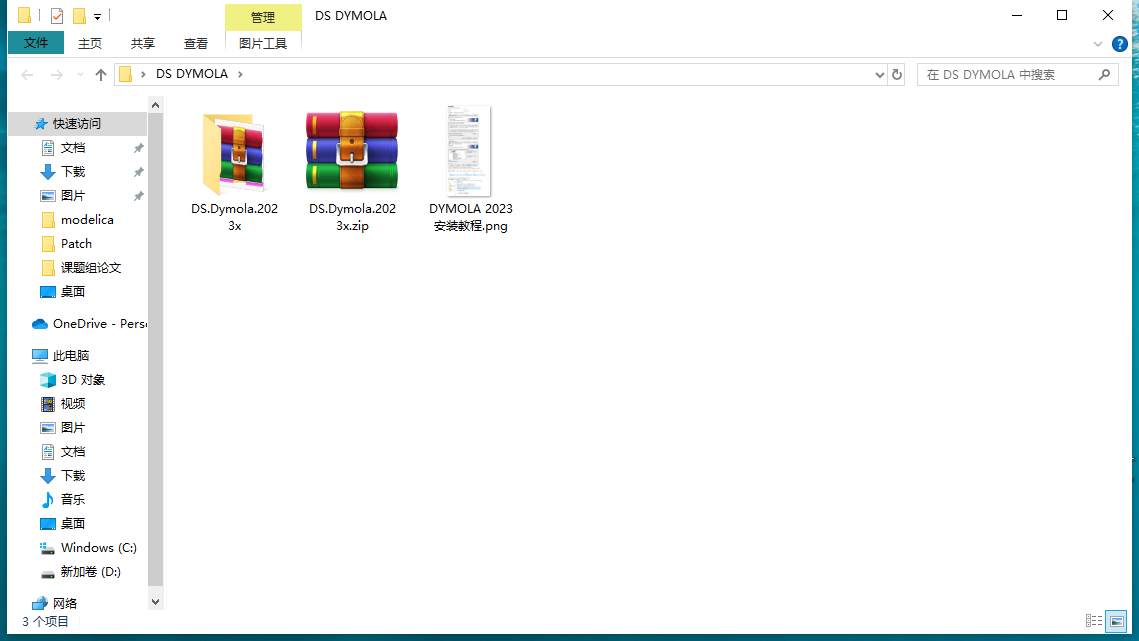Image resolution: width=1139 pixels, height=641 pixels.
Task: Click the sidebar scroll up arrow
Action: coord(155,105)
